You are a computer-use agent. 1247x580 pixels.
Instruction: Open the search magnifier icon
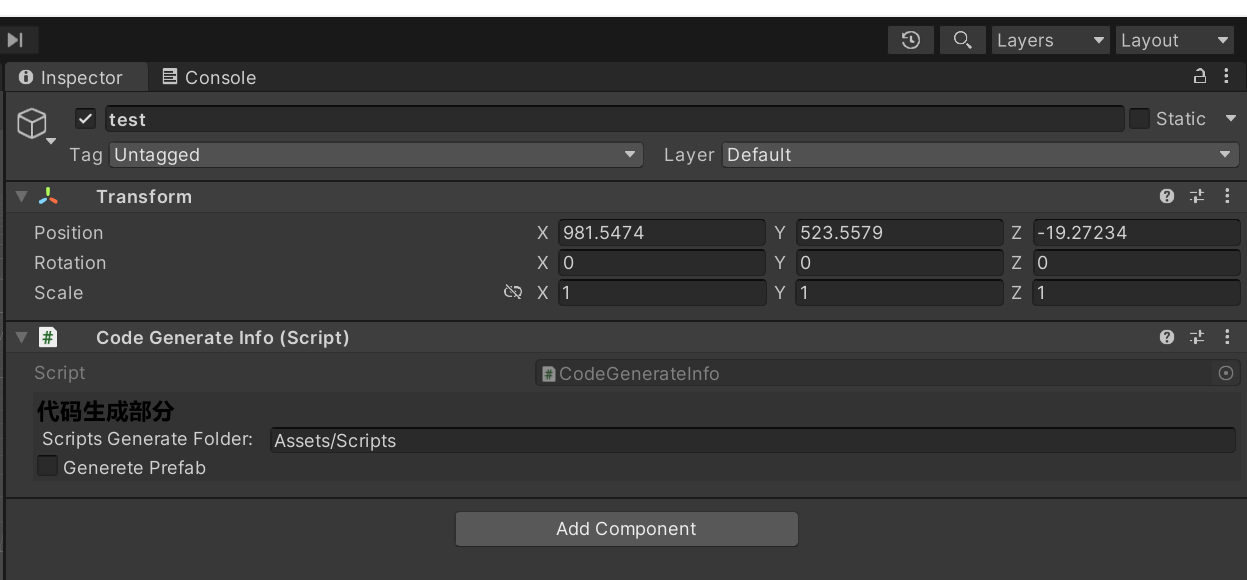(x=963, y=40)
